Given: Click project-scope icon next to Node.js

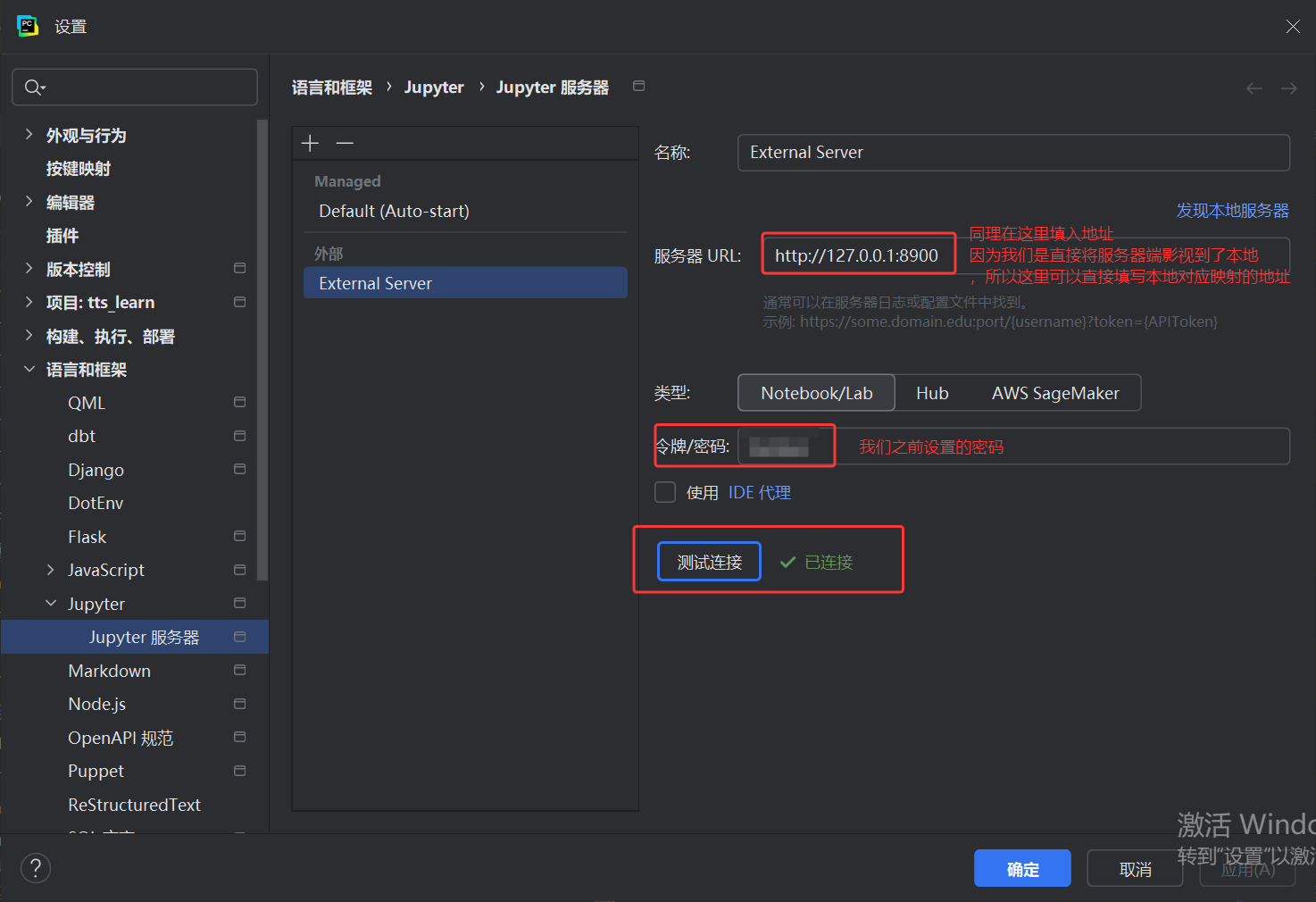Looking at the screenshot, I should (239, 704).
